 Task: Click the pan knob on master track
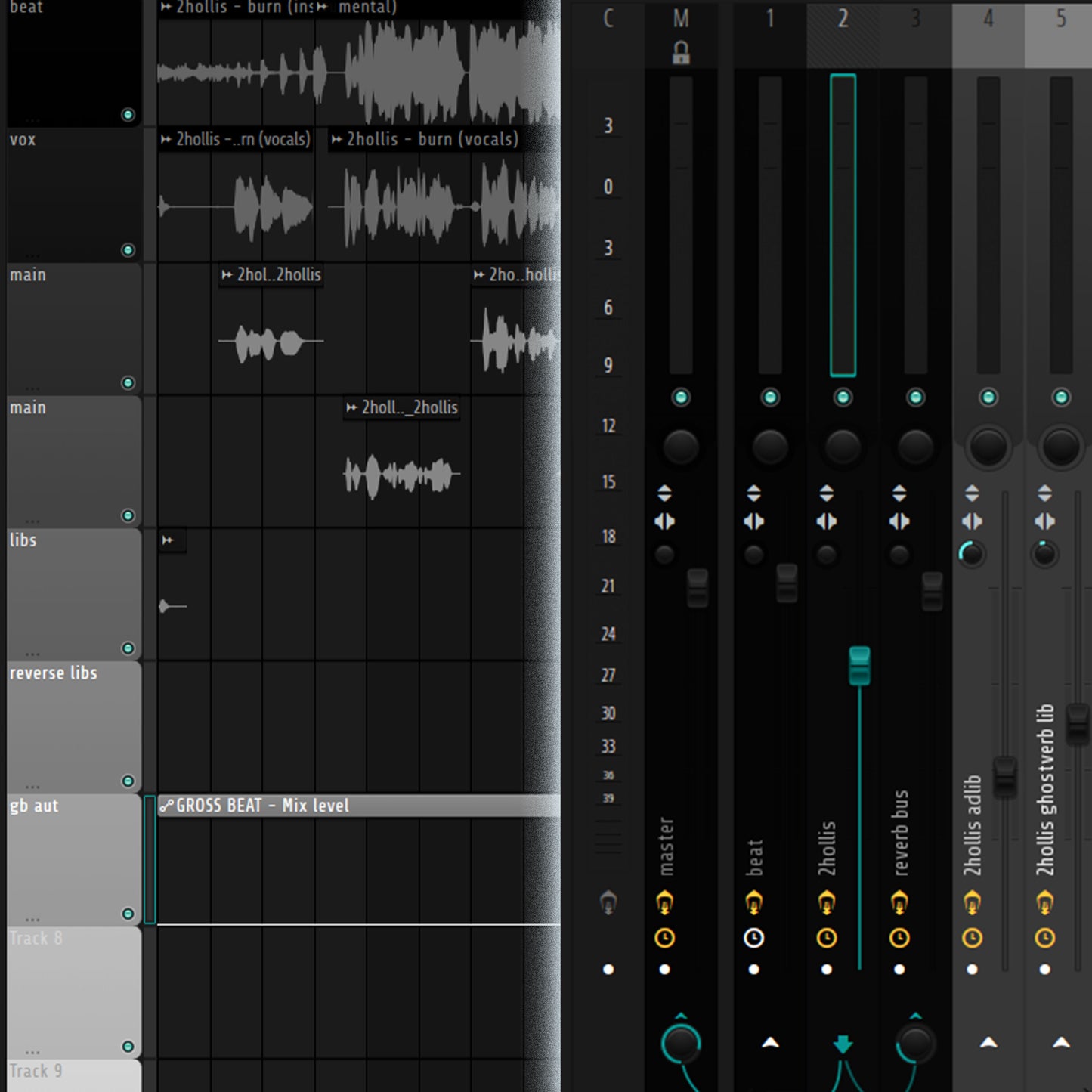click(x=681, y=447)
